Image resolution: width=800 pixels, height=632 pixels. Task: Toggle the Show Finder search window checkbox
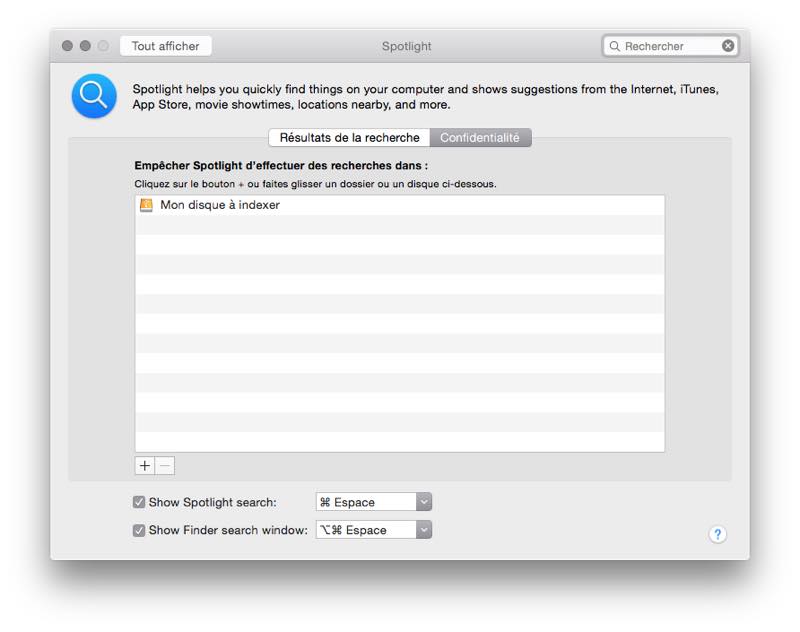[139, 530]
